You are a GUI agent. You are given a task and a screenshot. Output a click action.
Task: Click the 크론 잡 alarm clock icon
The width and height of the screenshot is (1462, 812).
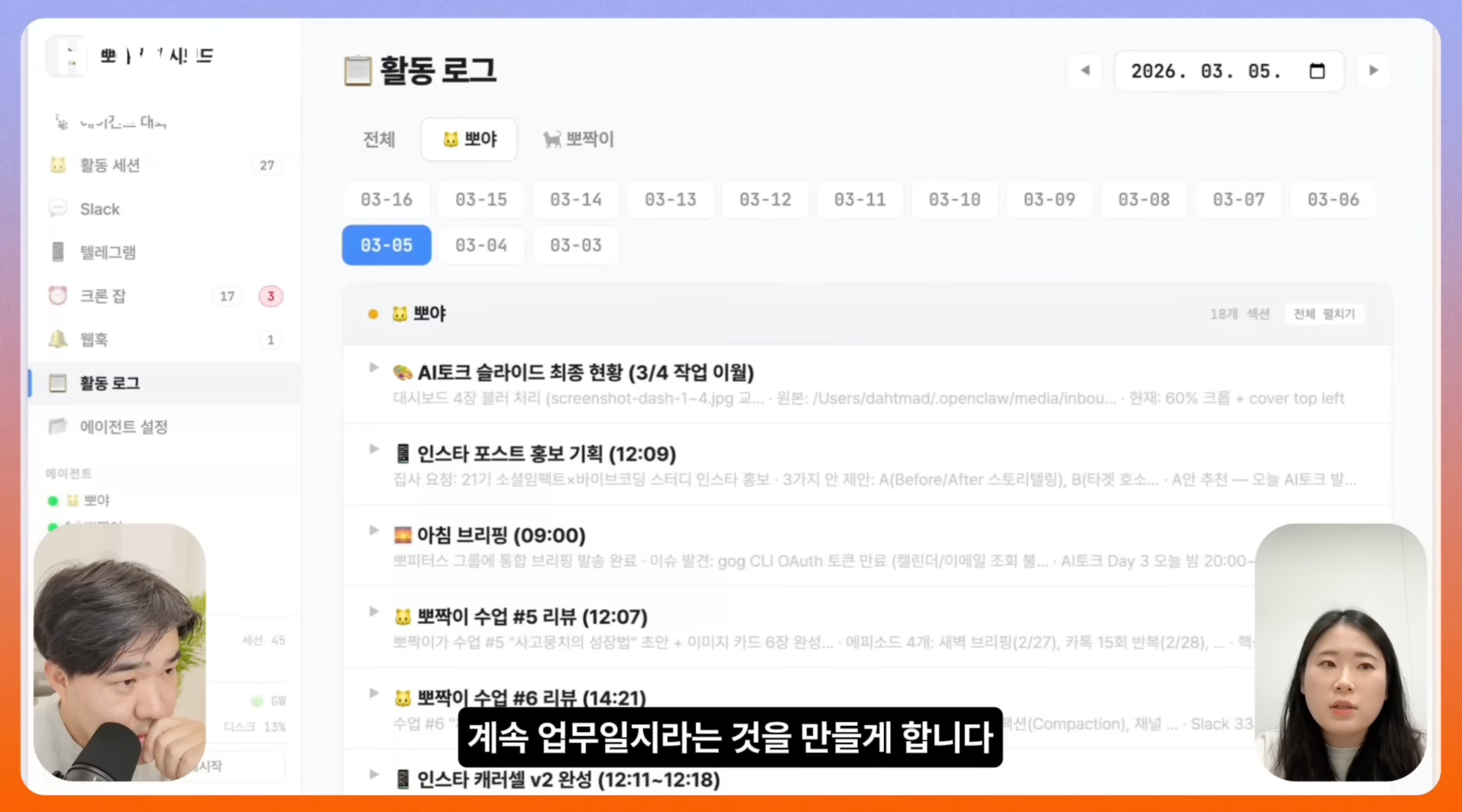56,295
